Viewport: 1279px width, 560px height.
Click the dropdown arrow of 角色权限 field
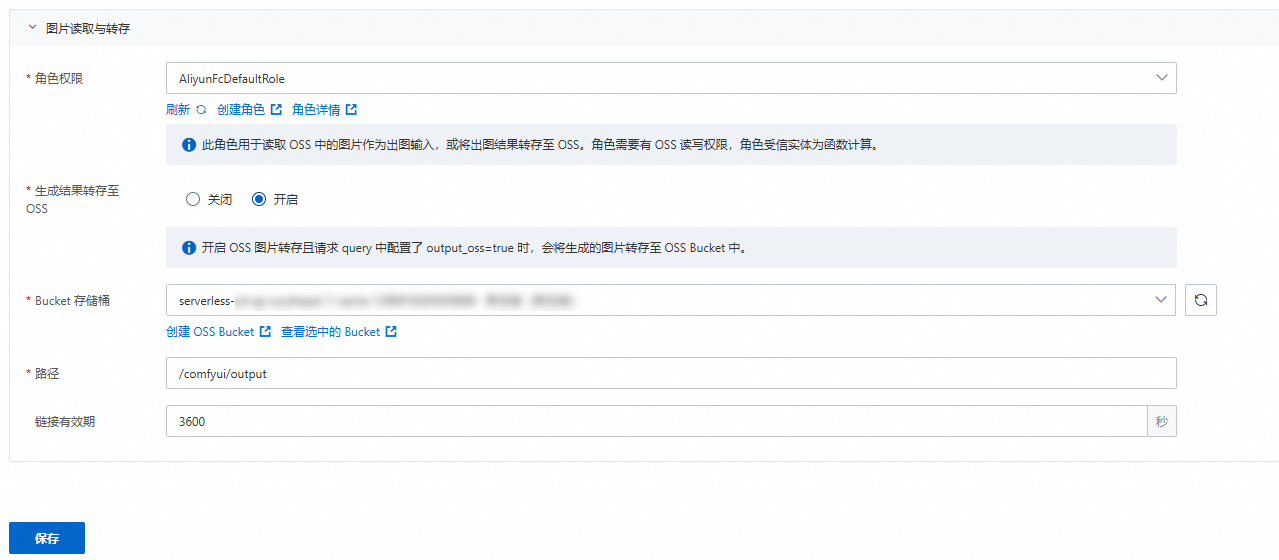pyautogui.click(x=1161, y=78)
